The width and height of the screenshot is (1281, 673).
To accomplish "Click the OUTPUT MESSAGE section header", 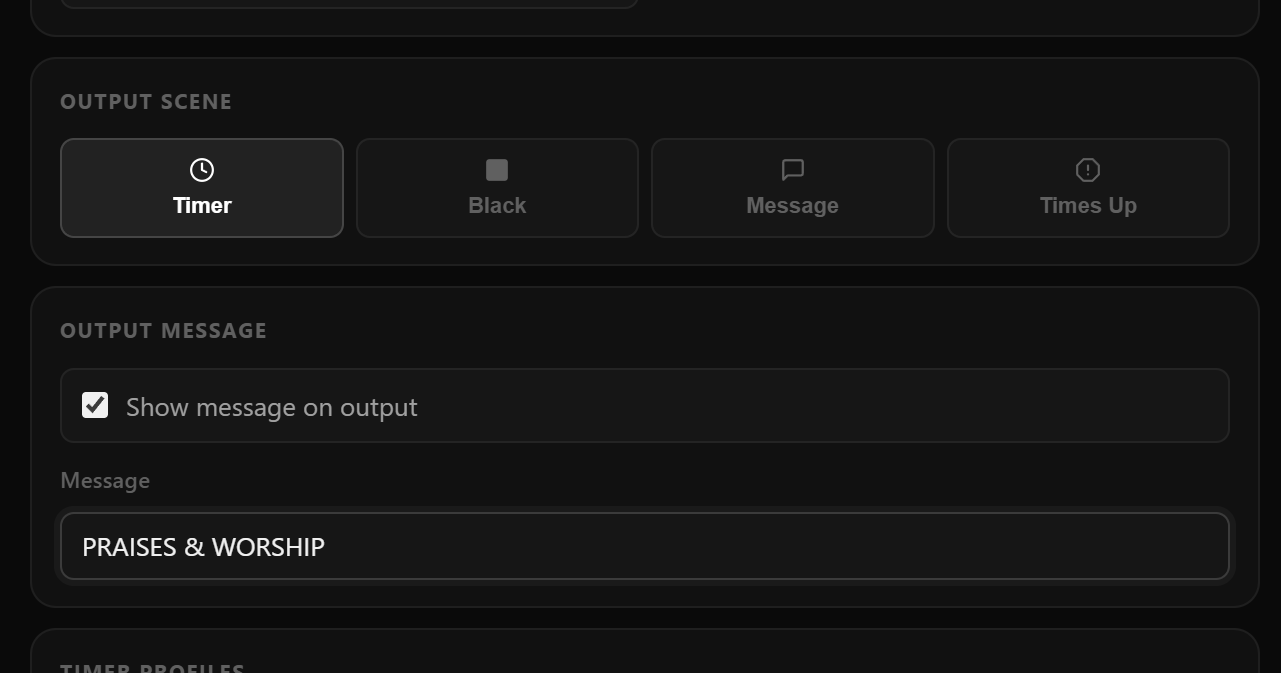I will coord(164,330).
